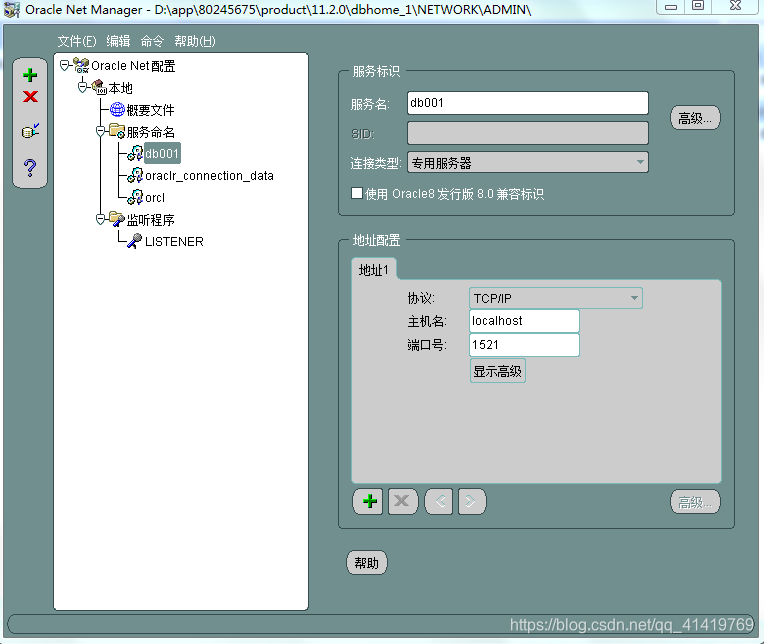
Task: Click the 本地 node icon in tree
Action: pos(99,87)
